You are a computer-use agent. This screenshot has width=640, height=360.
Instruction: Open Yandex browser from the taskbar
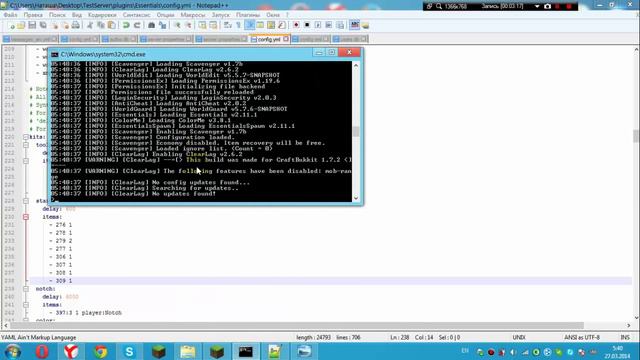coord(71,351)
